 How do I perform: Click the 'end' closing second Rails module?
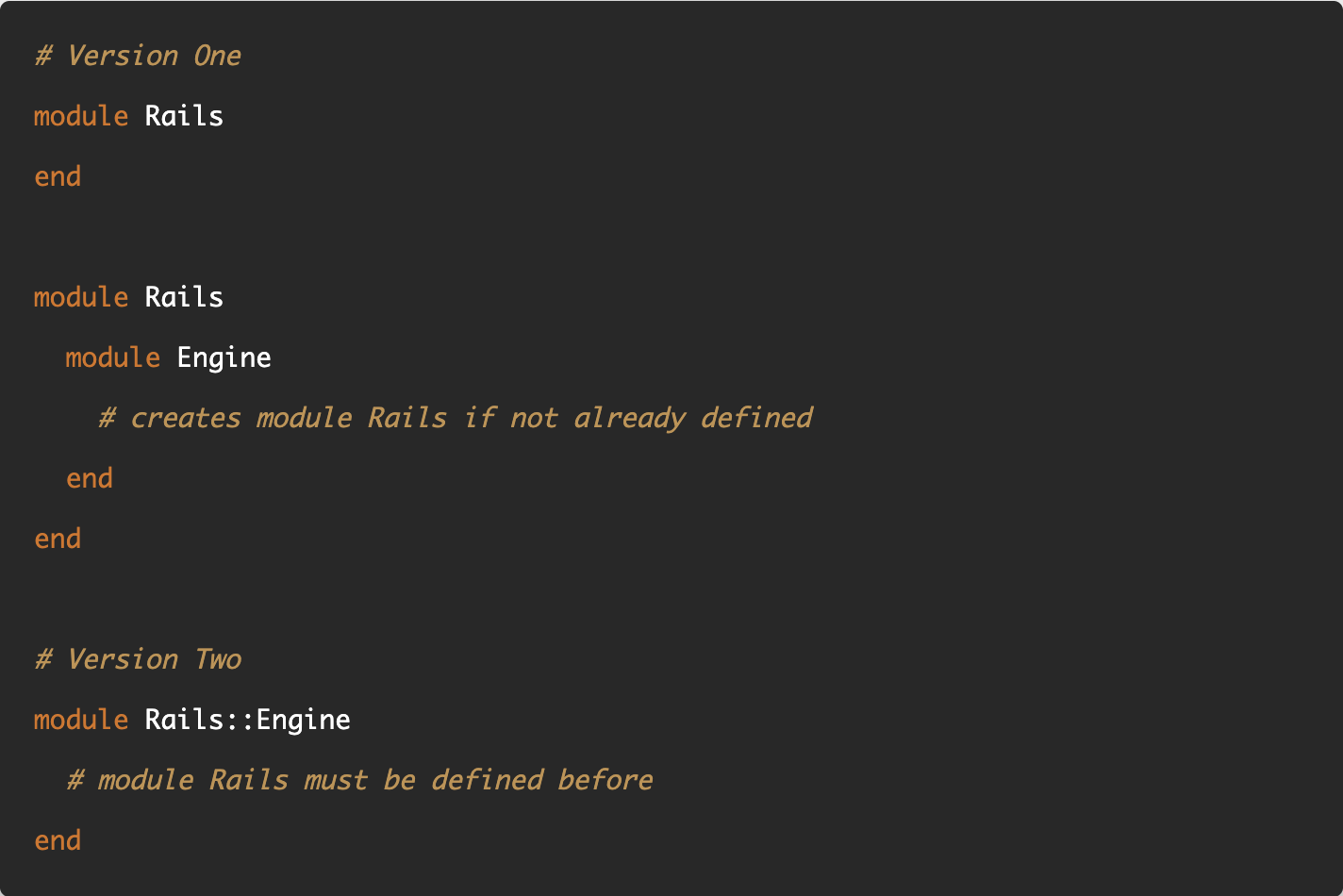(x=58, y=539)
